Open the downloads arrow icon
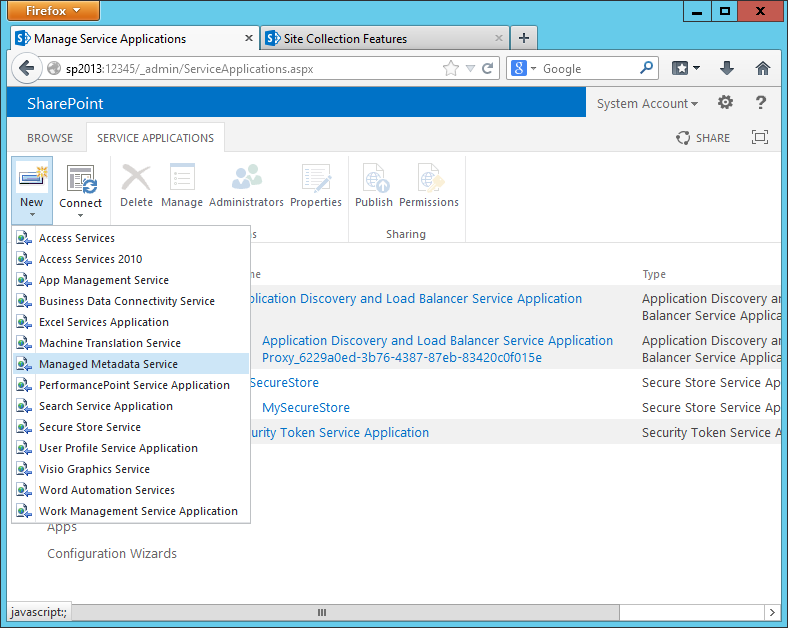Viewport: 788px width, 628px height. pyautogui.click(x=727, y=68)
